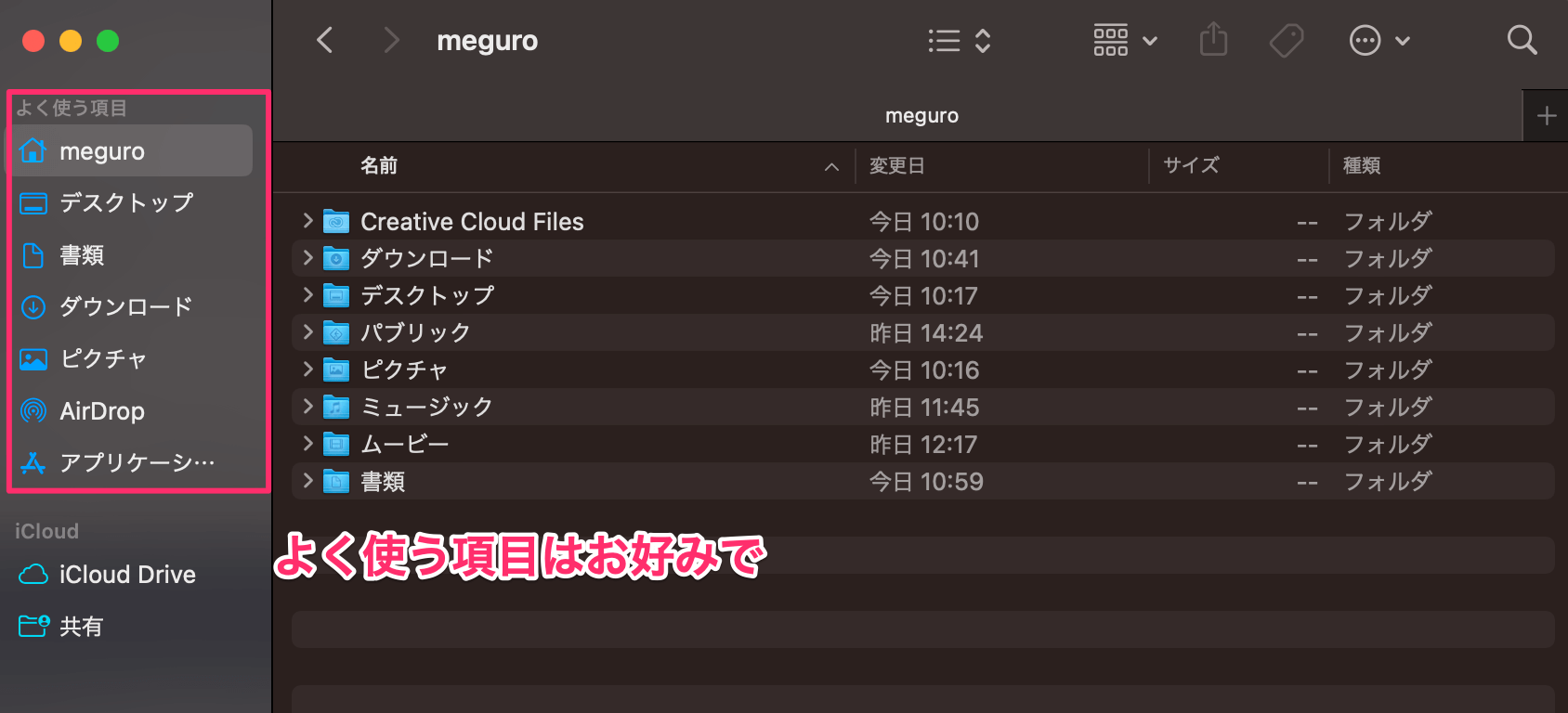Open 共有 in the sidebar
Screen dimensions: 1568x713
pyautogui.click(x=81, y=627)
